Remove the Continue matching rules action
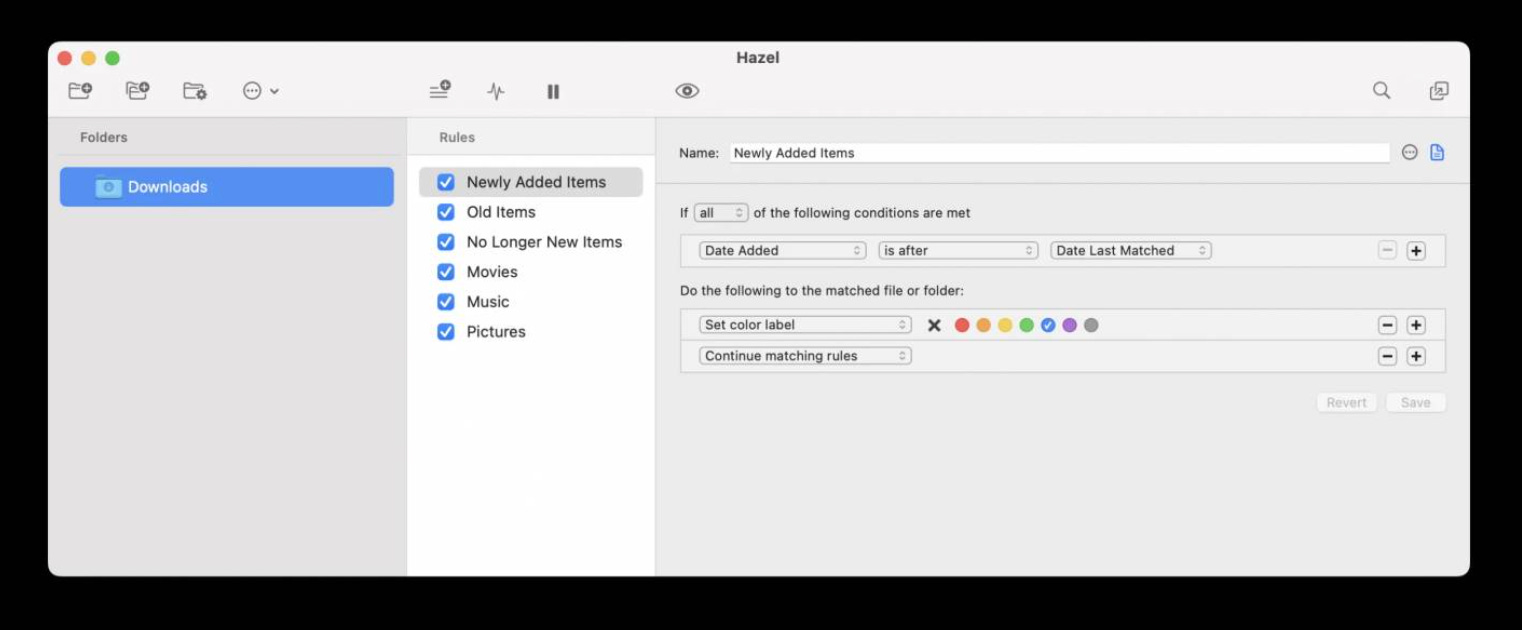This screenshot has height=630, width=1522. tap(1387, 356)
